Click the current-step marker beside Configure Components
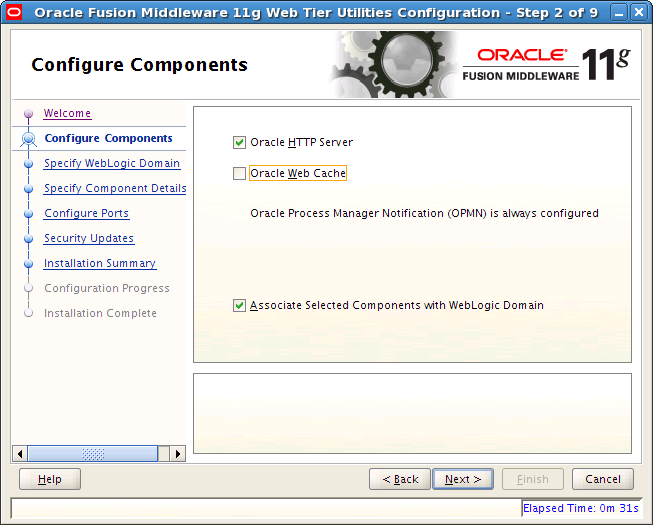Screen dimensions: 653x525 [x=28, y=139]
